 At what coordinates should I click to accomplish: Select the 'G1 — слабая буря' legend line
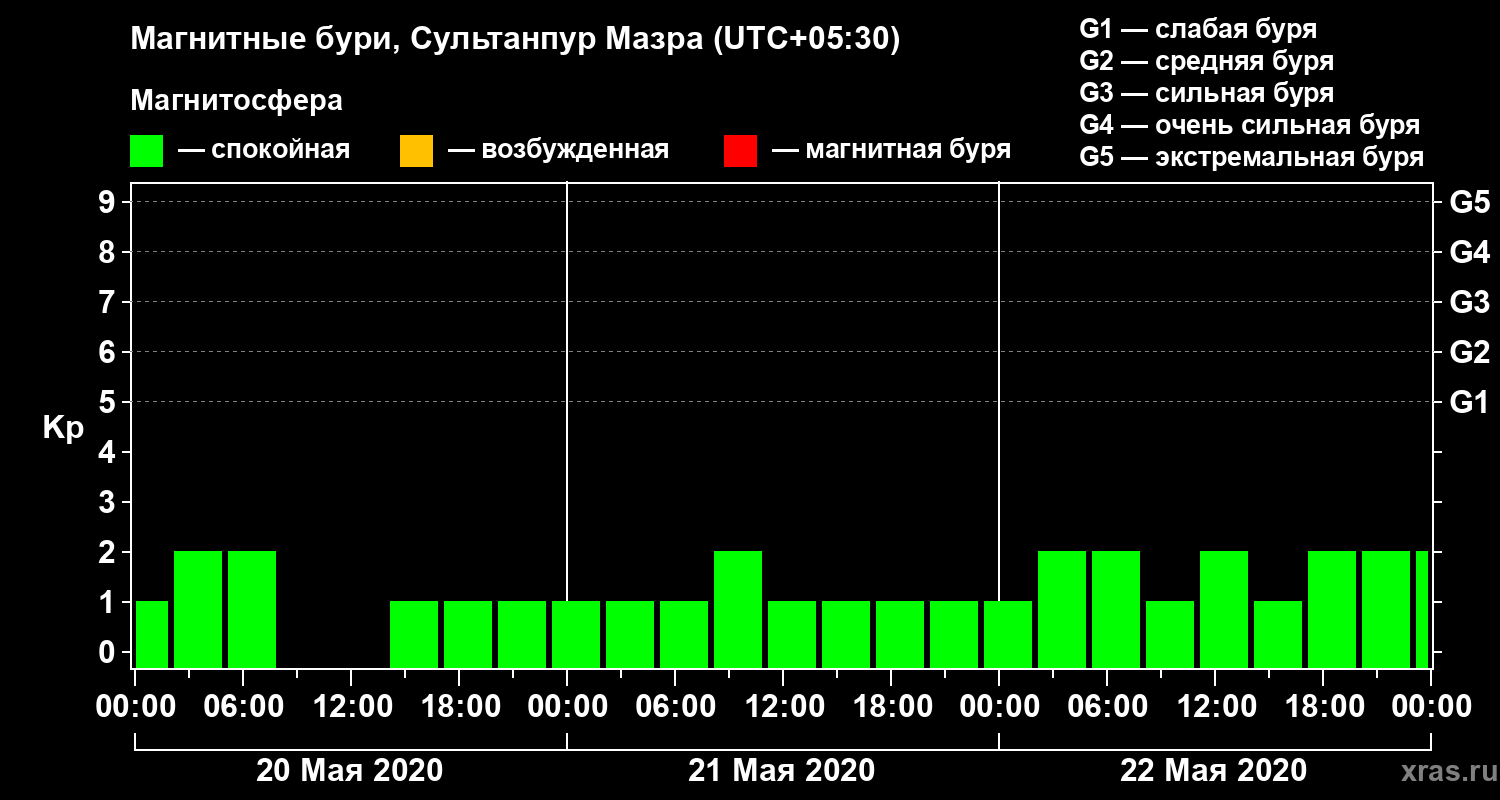tap(1198, 28)
